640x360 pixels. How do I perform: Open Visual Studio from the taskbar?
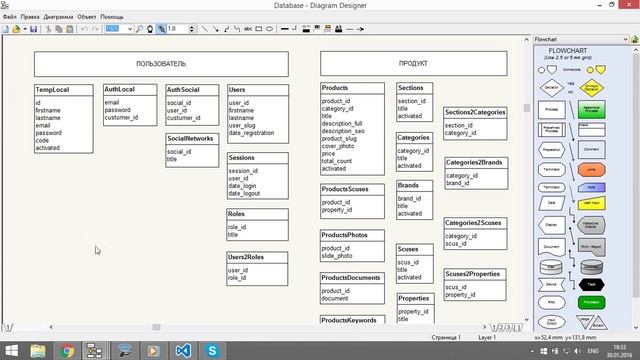tap(183, 351)
